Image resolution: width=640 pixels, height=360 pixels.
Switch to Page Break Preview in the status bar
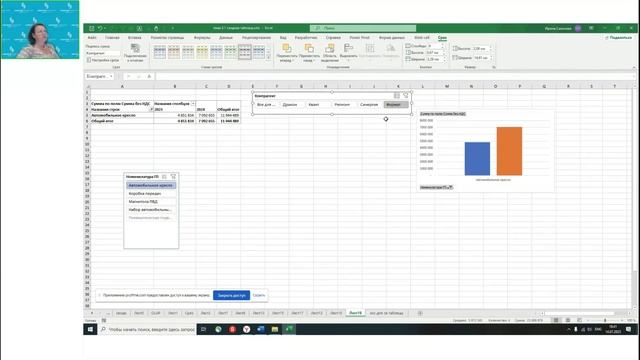click(579, 320)
